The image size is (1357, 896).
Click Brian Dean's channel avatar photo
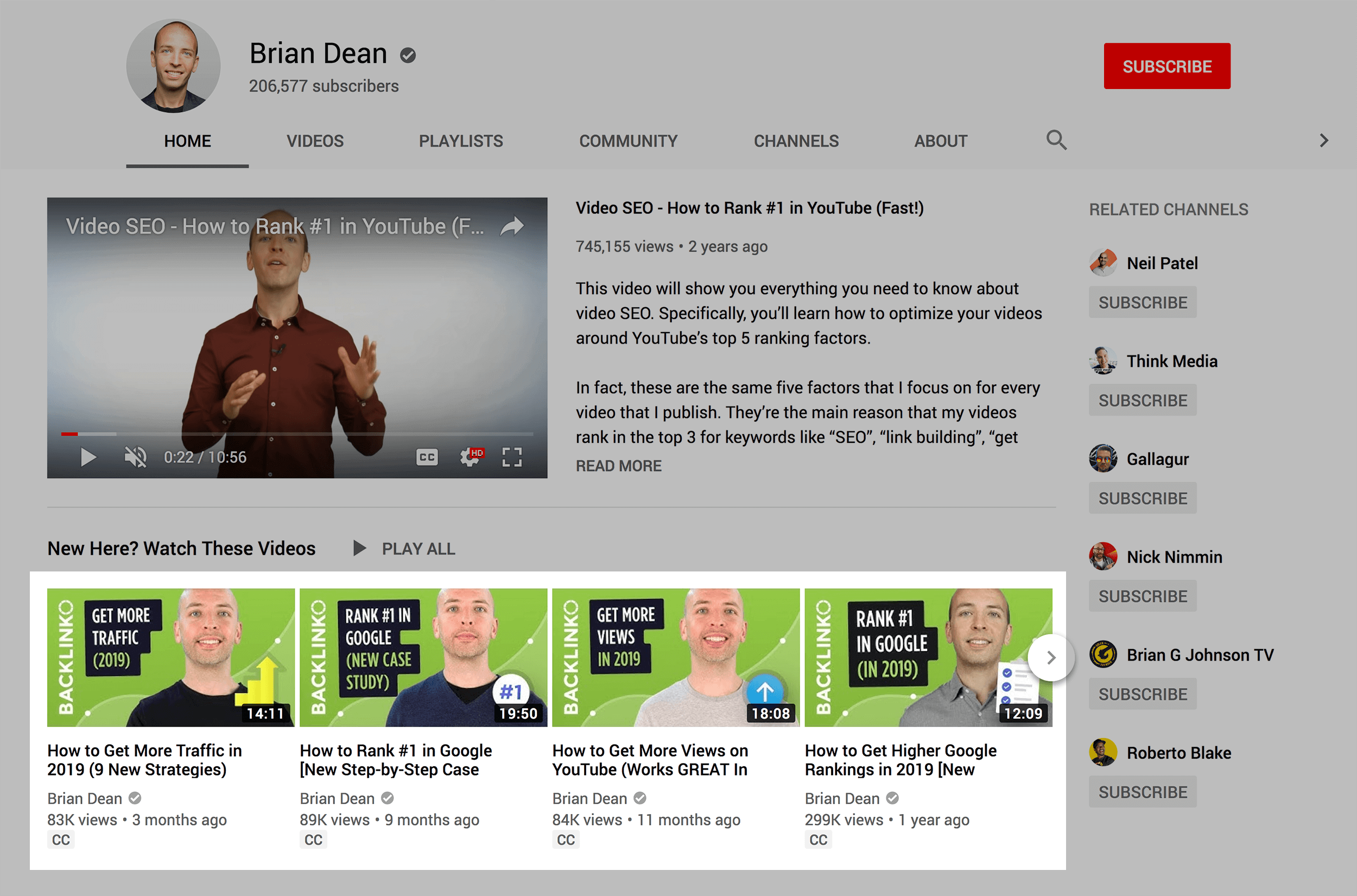click(173, 66)
